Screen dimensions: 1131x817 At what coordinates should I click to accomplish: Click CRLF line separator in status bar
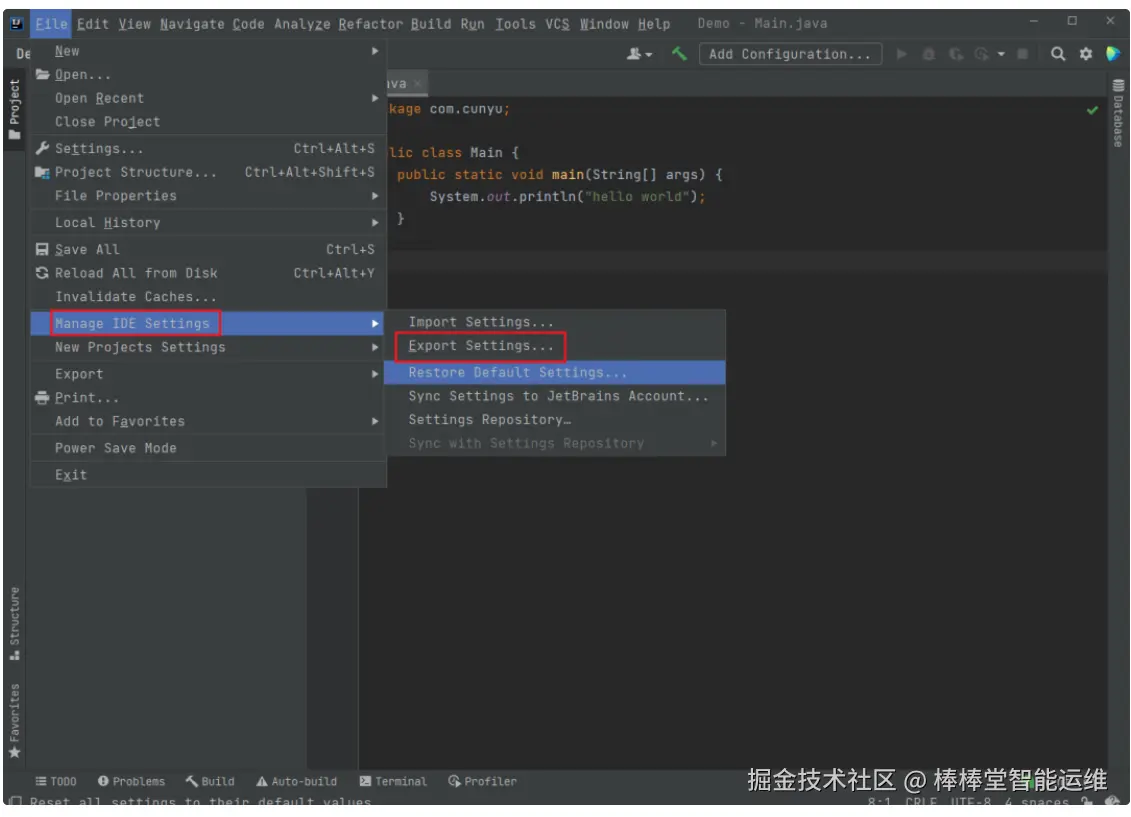(x=920, y=801)
